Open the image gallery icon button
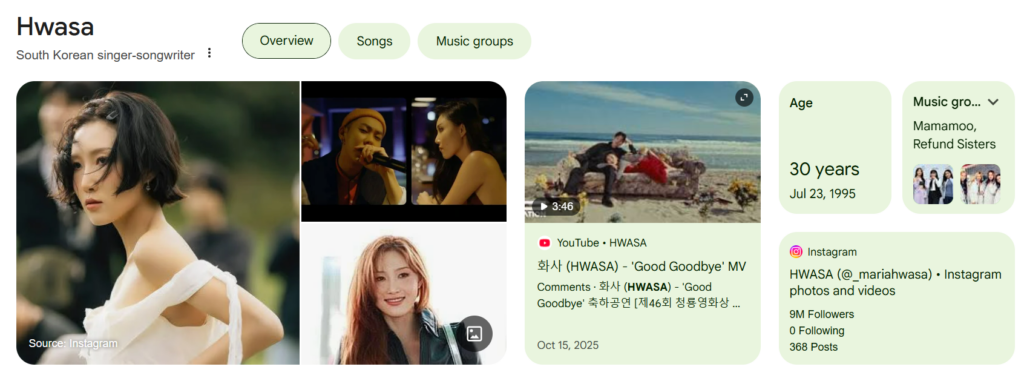 click(474, 333)
